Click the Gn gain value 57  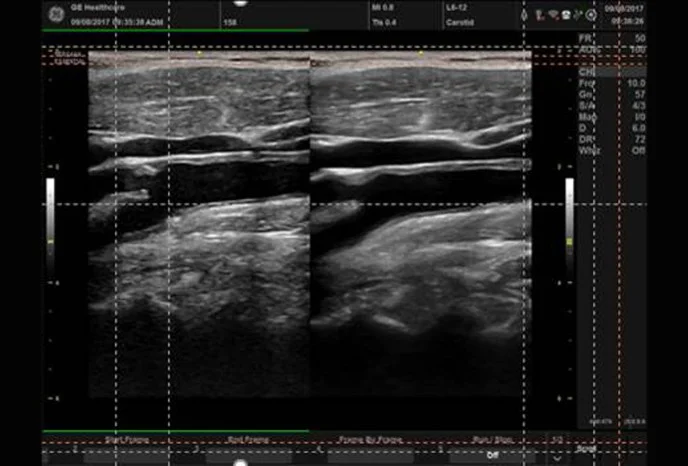click(x=637, y=94)
